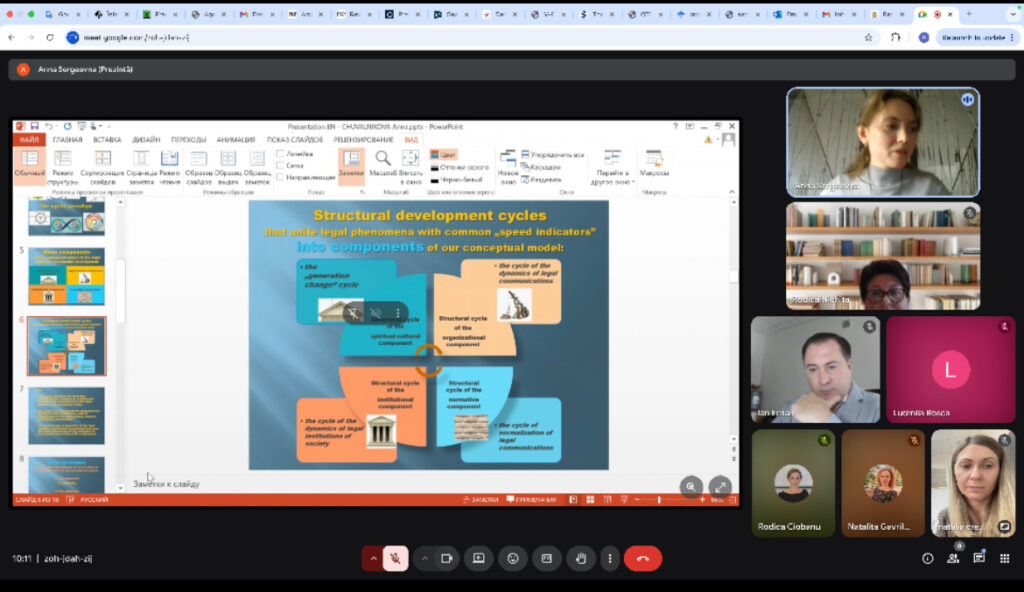Check the Линейка checkbox in ribbon
The width and height of the screenshot is (1024, 592).
(281, 154)
